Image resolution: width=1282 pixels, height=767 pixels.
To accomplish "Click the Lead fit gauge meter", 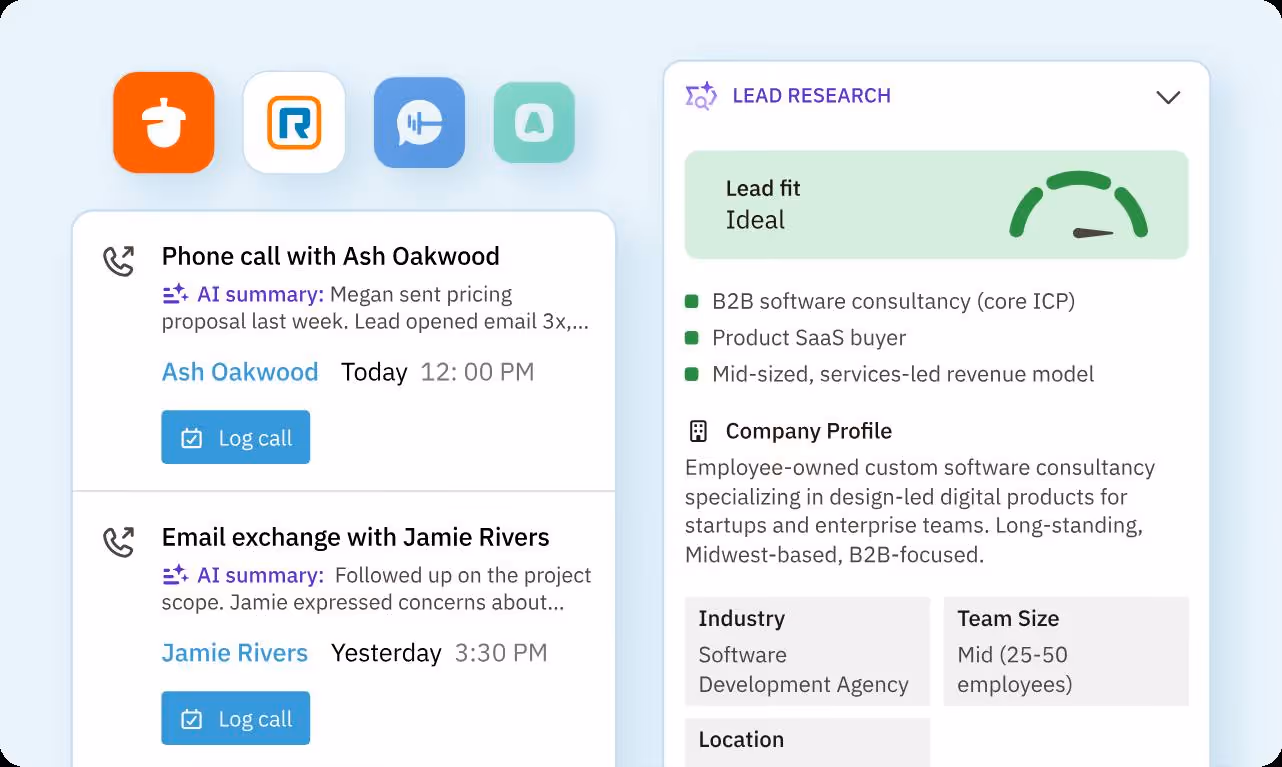I will coord(1078,205).
